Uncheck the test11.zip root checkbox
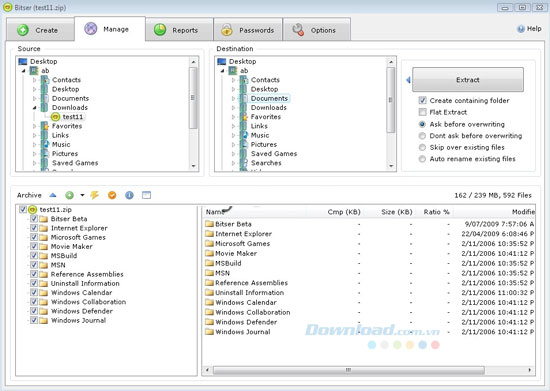 [23, 209]
